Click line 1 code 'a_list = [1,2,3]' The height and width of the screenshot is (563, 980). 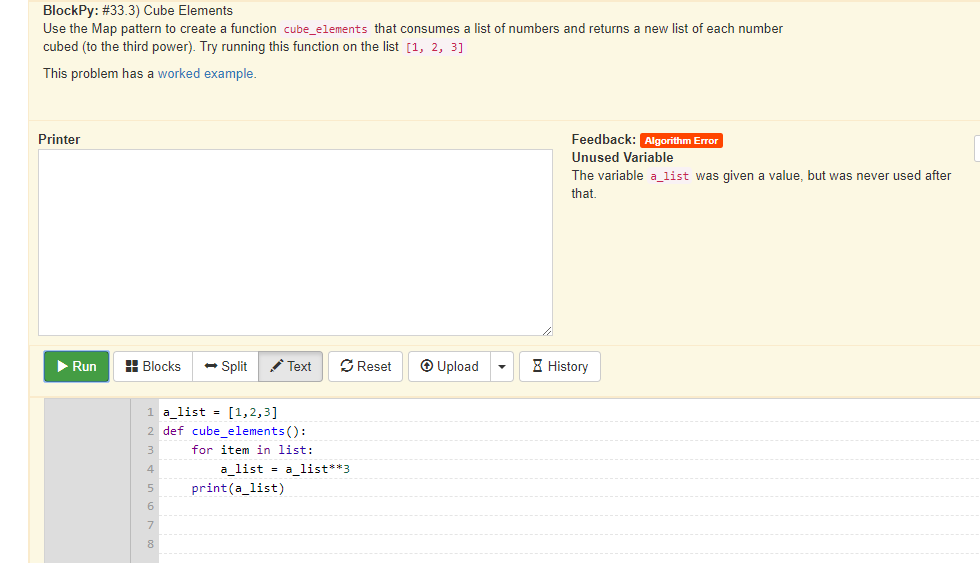pos(220,412)
